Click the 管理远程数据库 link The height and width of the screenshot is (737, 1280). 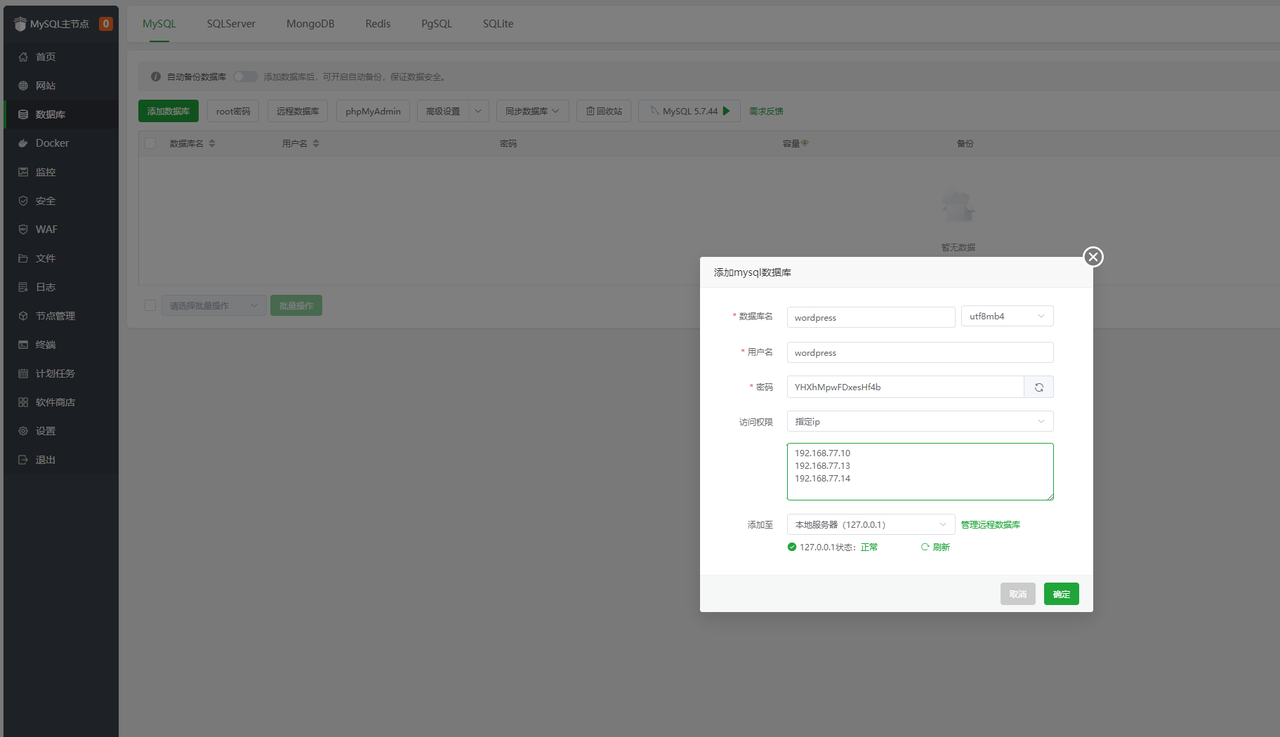pos(990,525)
